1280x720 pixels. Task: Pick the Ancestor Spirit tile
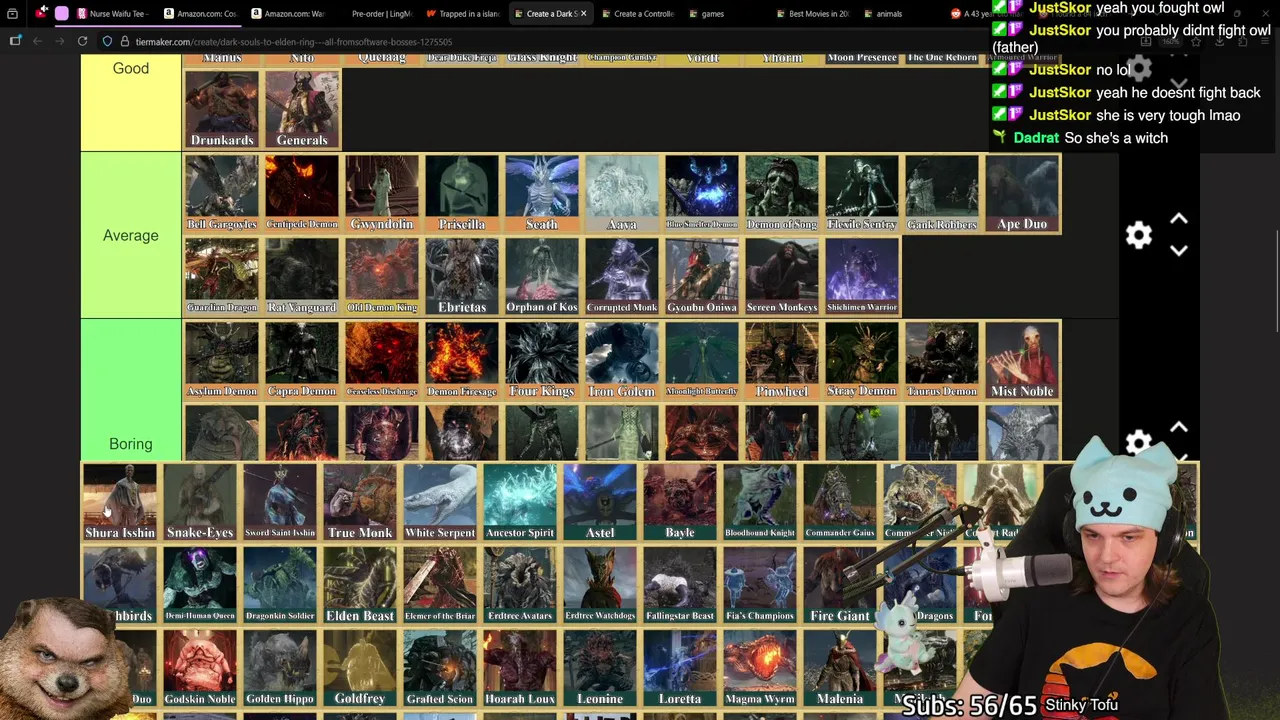pyautogui.click(x=520, y=502)
